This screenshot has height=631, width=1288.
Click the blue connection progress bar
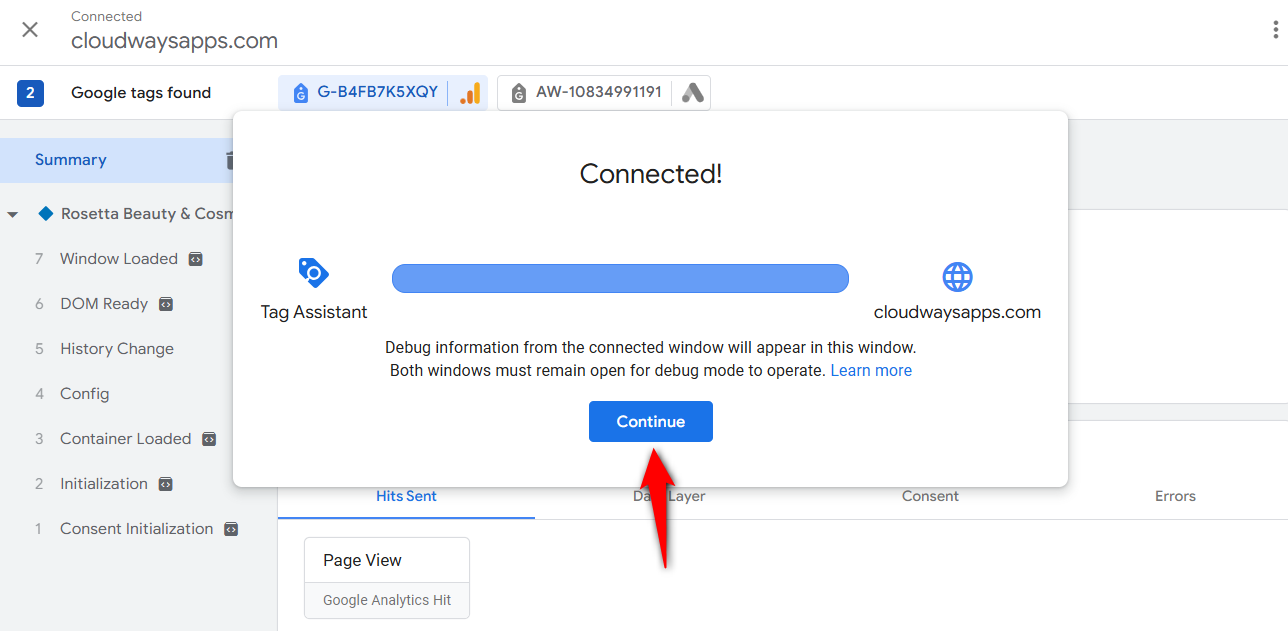tap(620, 278)
